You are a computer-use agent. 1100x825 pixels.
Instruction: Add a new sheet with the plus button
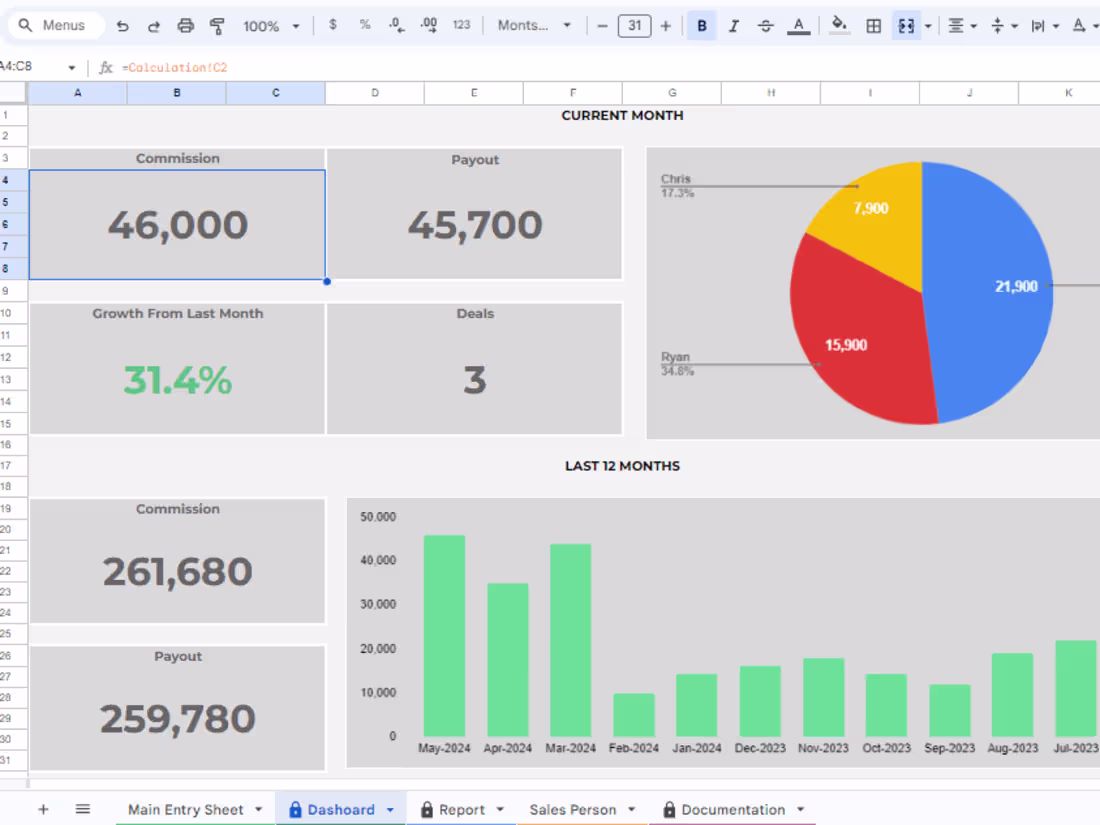(x=42, y=808)
